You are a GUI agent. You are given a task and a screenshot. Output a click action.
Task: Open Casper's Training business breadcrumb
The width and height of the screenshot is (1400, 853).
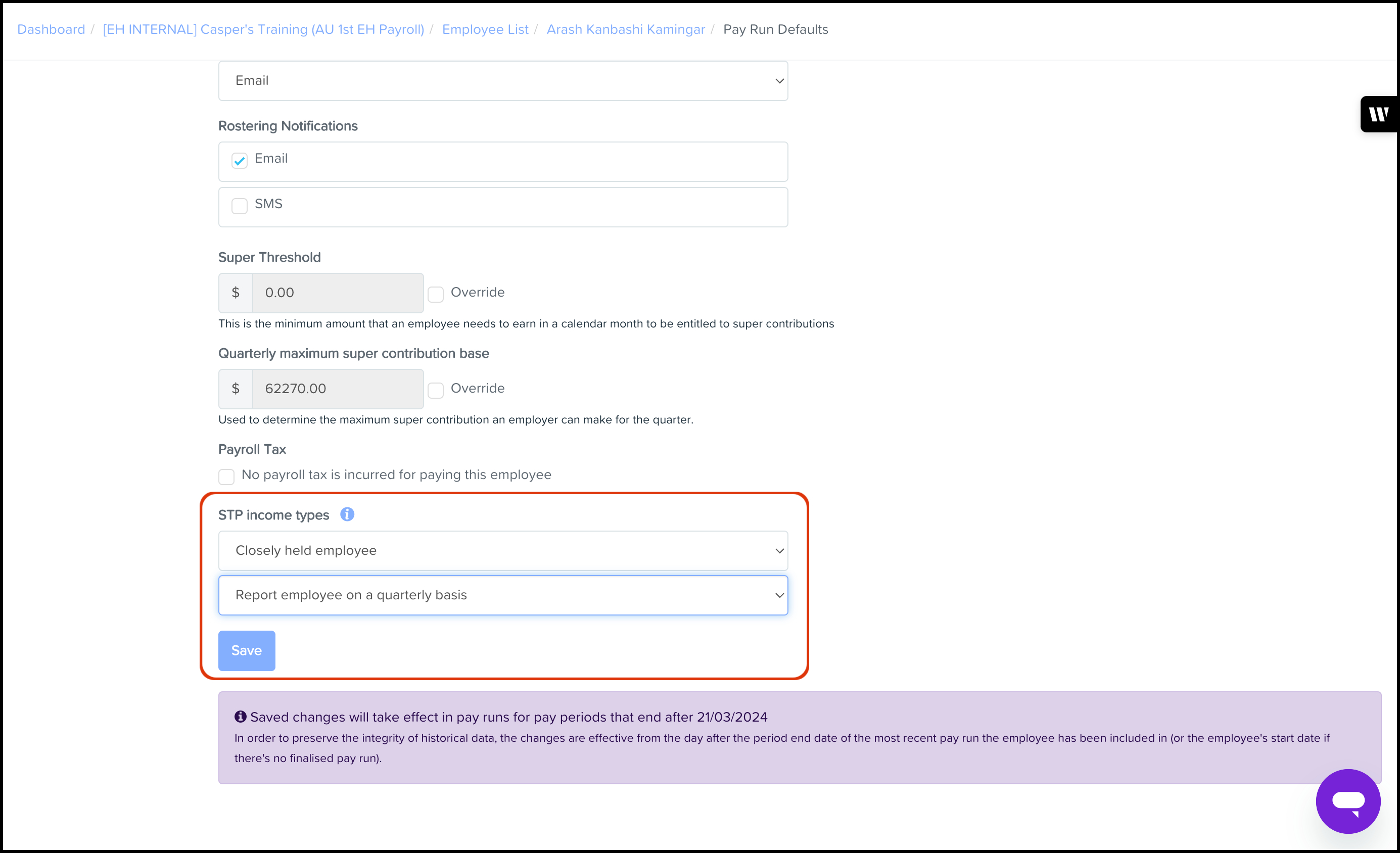tap(264, 29)
